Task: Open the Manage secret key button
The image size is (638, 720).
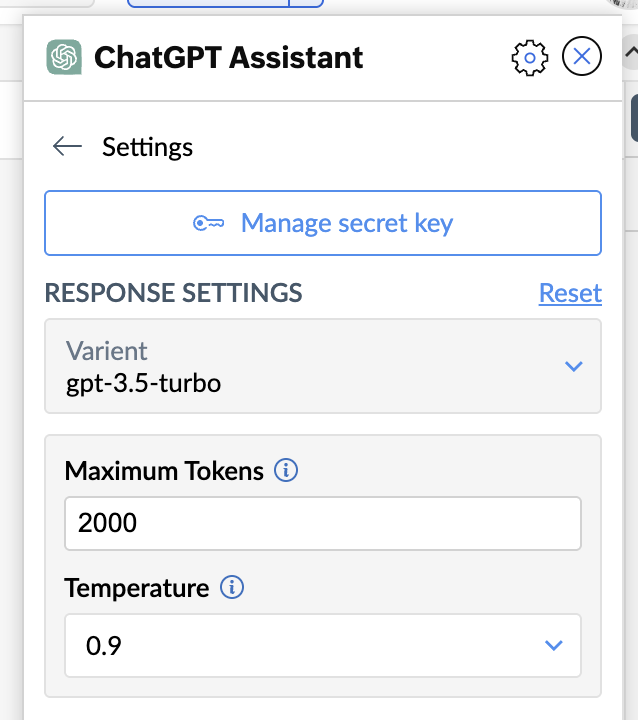Action: (x=323, y=223)
